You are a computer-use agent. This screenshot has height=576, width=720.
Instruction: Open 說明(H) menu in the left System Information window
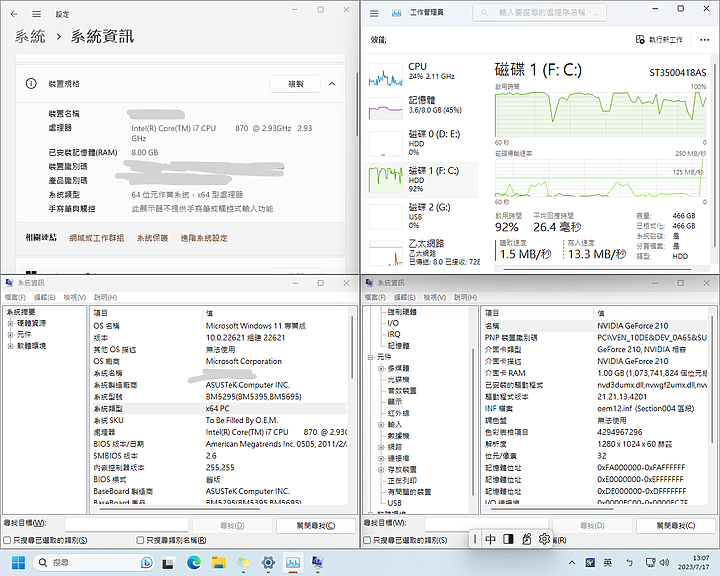tap(105, 297)
